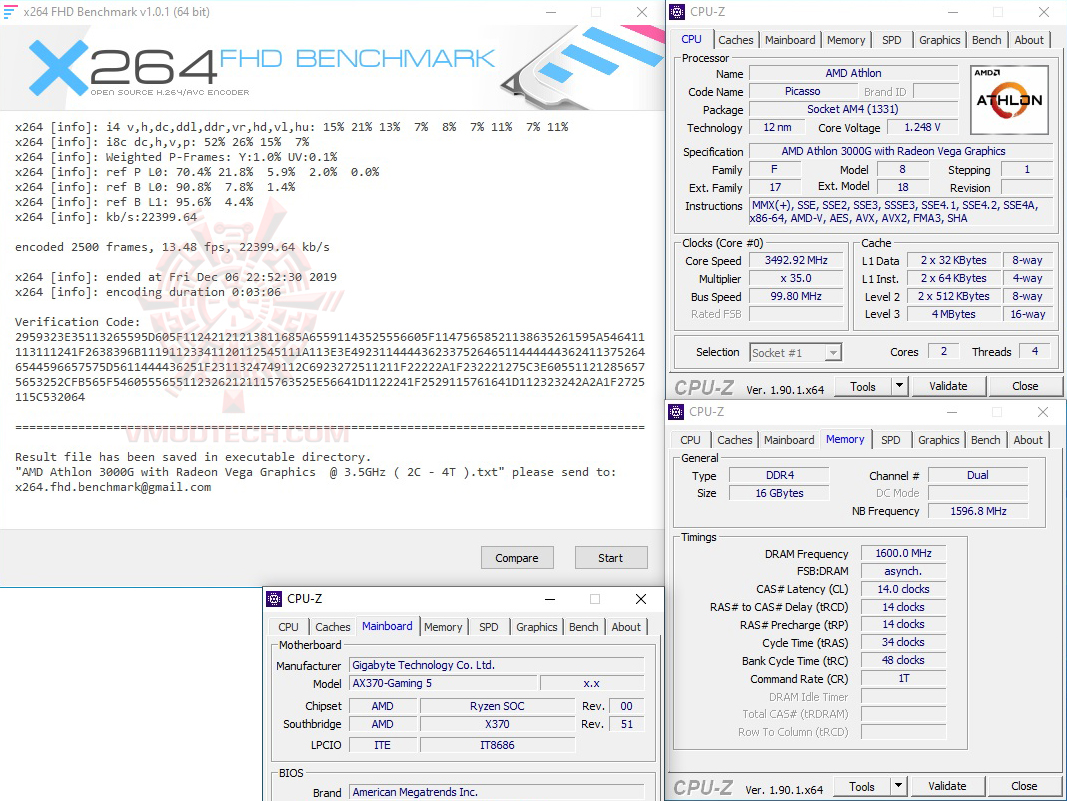1067x801 pixels.
Task: Click Validate in the top CPU-Z window
Action: (x=949, y=386)
